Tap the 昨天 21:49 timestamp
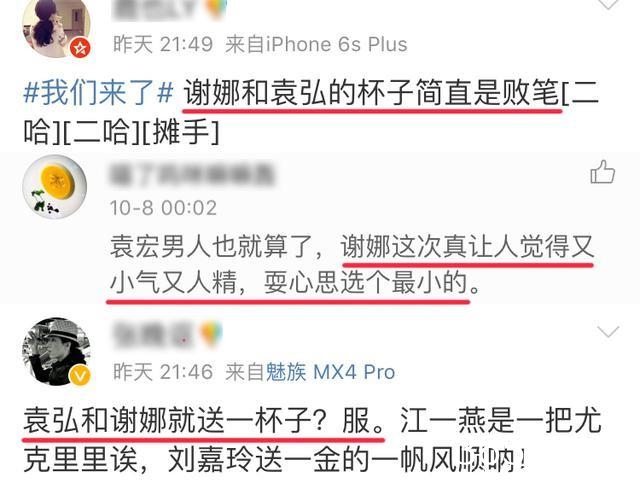Image resolution: width=640 pixels, height=489 pixels. pyautogui.click(x=163, y=44)
